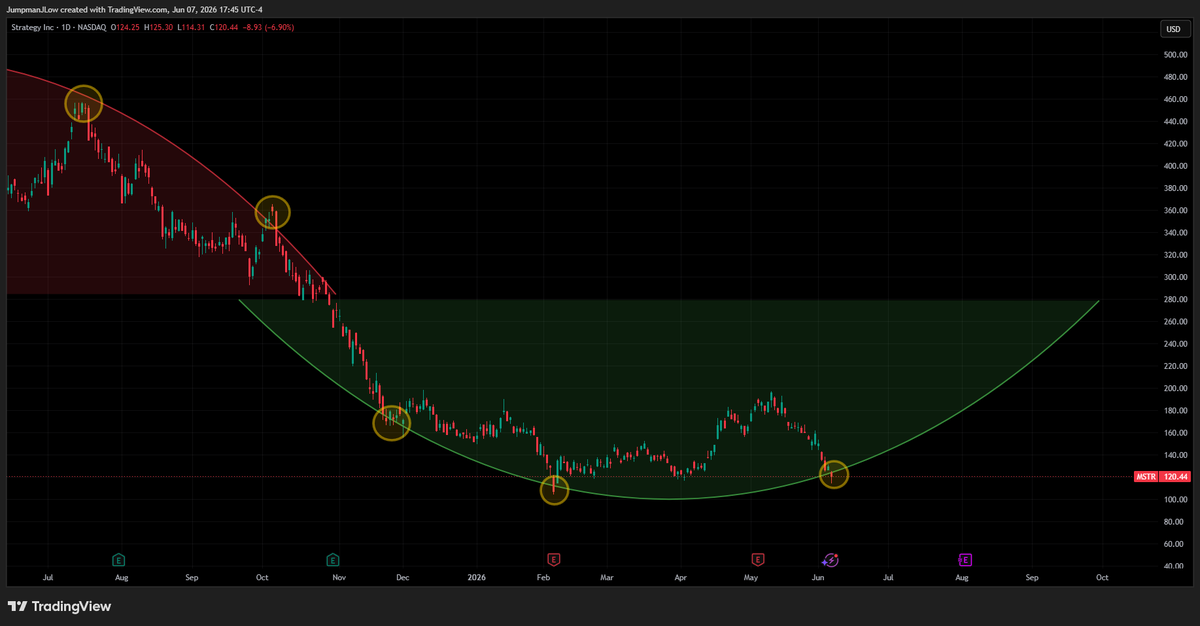Screen dimensions: 1200x626
Task: Click the 500.00 price axis label
Action: [1175, 54]
